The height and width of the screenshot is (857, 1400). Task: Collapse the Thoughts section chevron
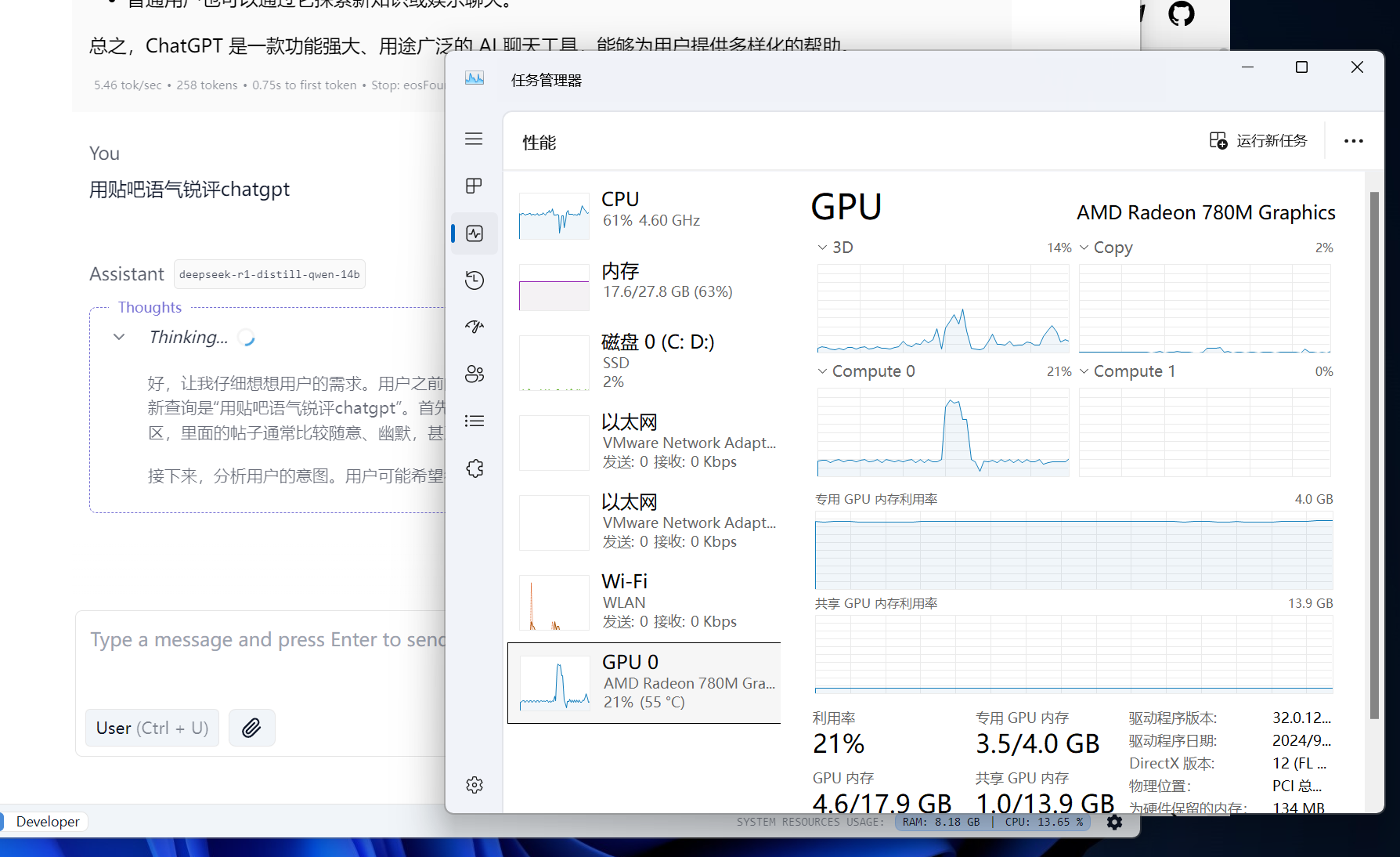(x=119, y=337)
